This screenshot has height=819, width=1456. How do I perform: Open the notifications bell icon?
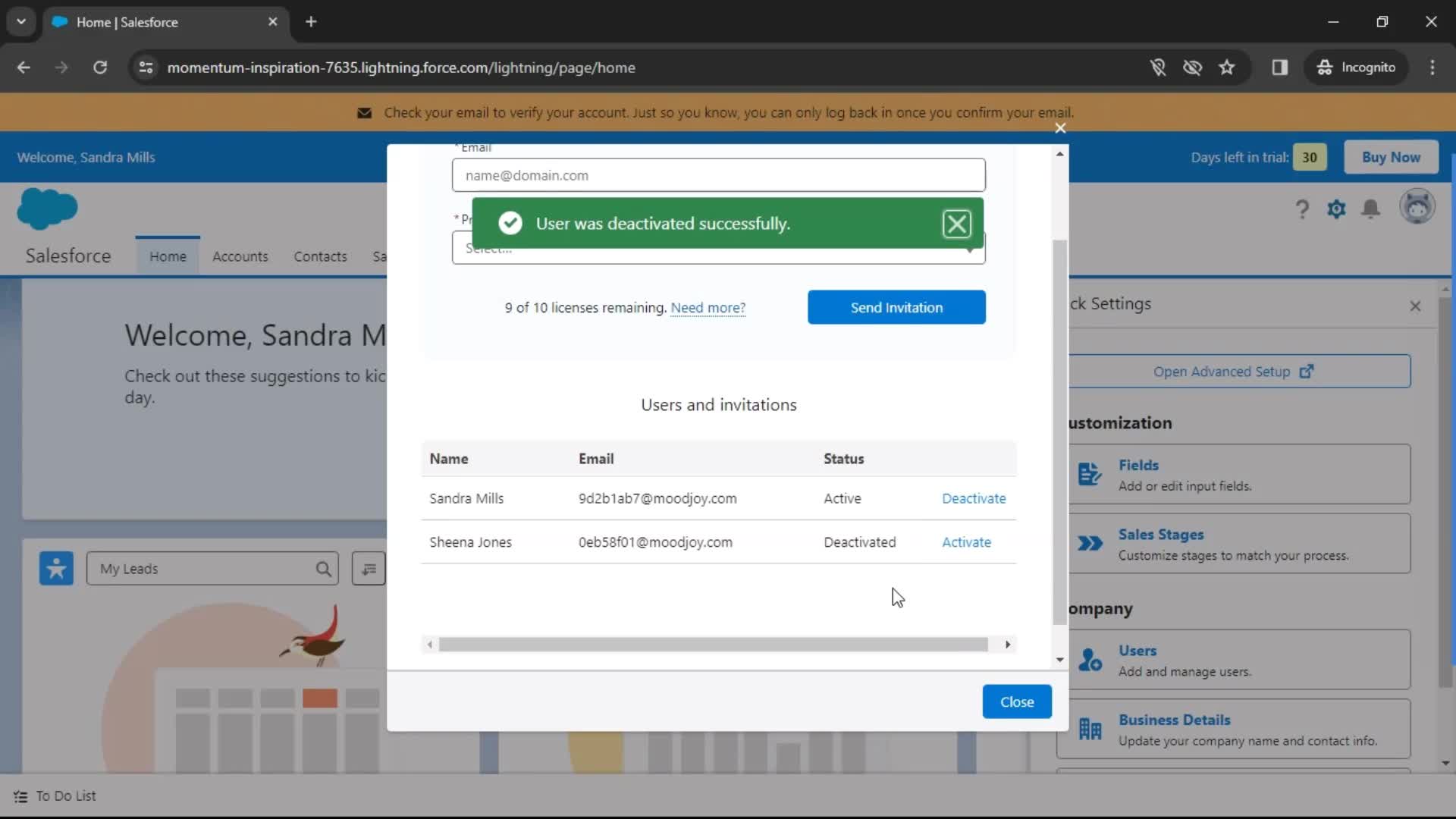(1370, 209)
